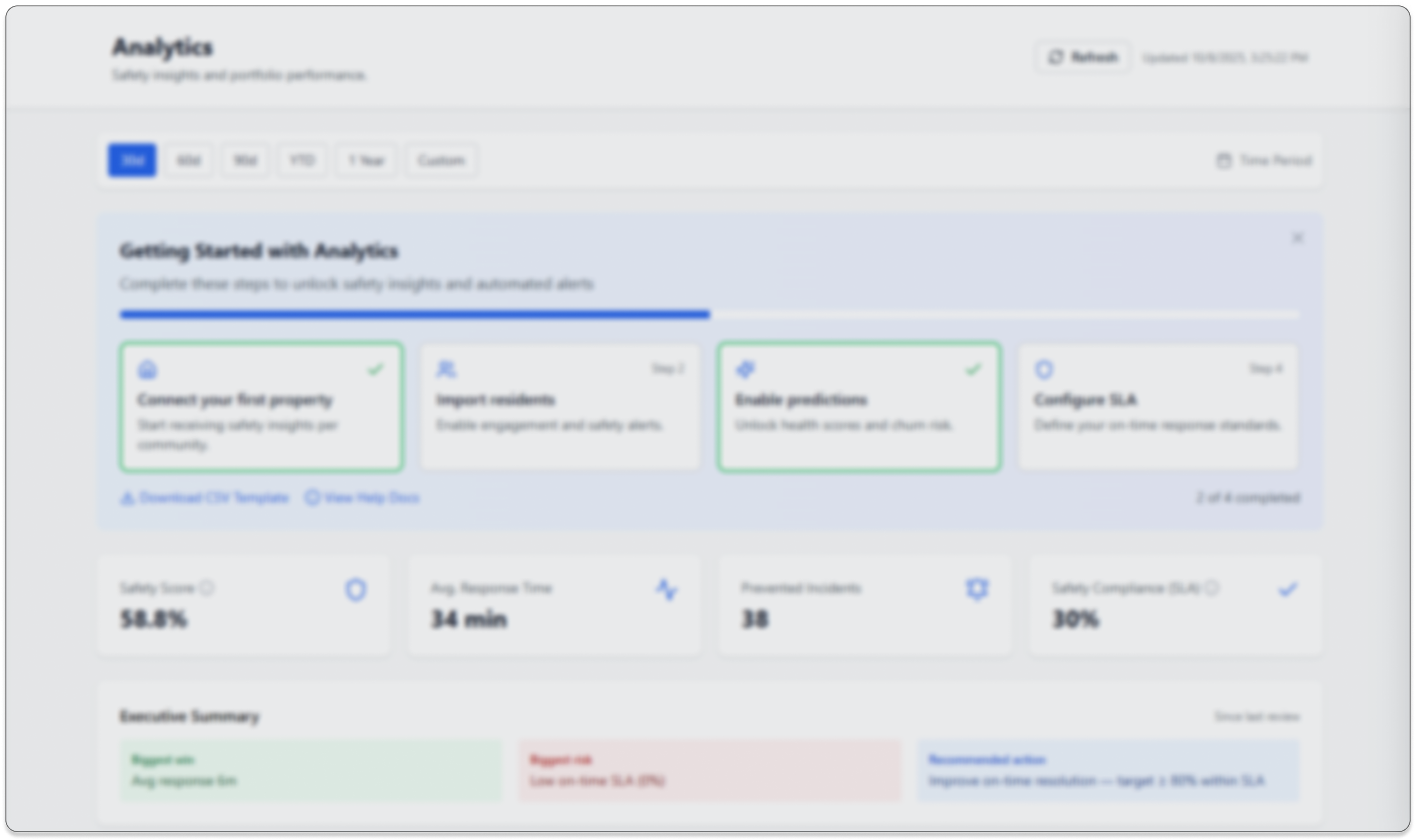This screenshot has height=840, width=1416.
Task: Select the 60d time filter
Action: (x=189, y=160)
